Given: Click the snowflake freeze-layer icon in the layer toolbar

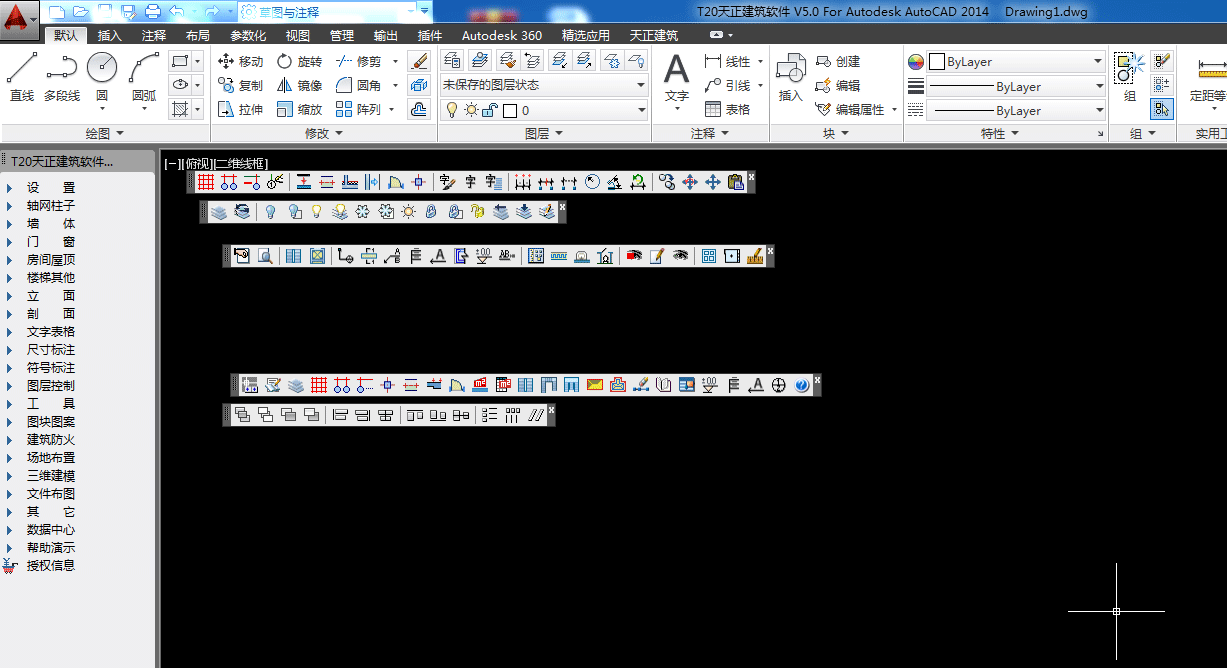Looking at the screenshot, I should 363,212.
